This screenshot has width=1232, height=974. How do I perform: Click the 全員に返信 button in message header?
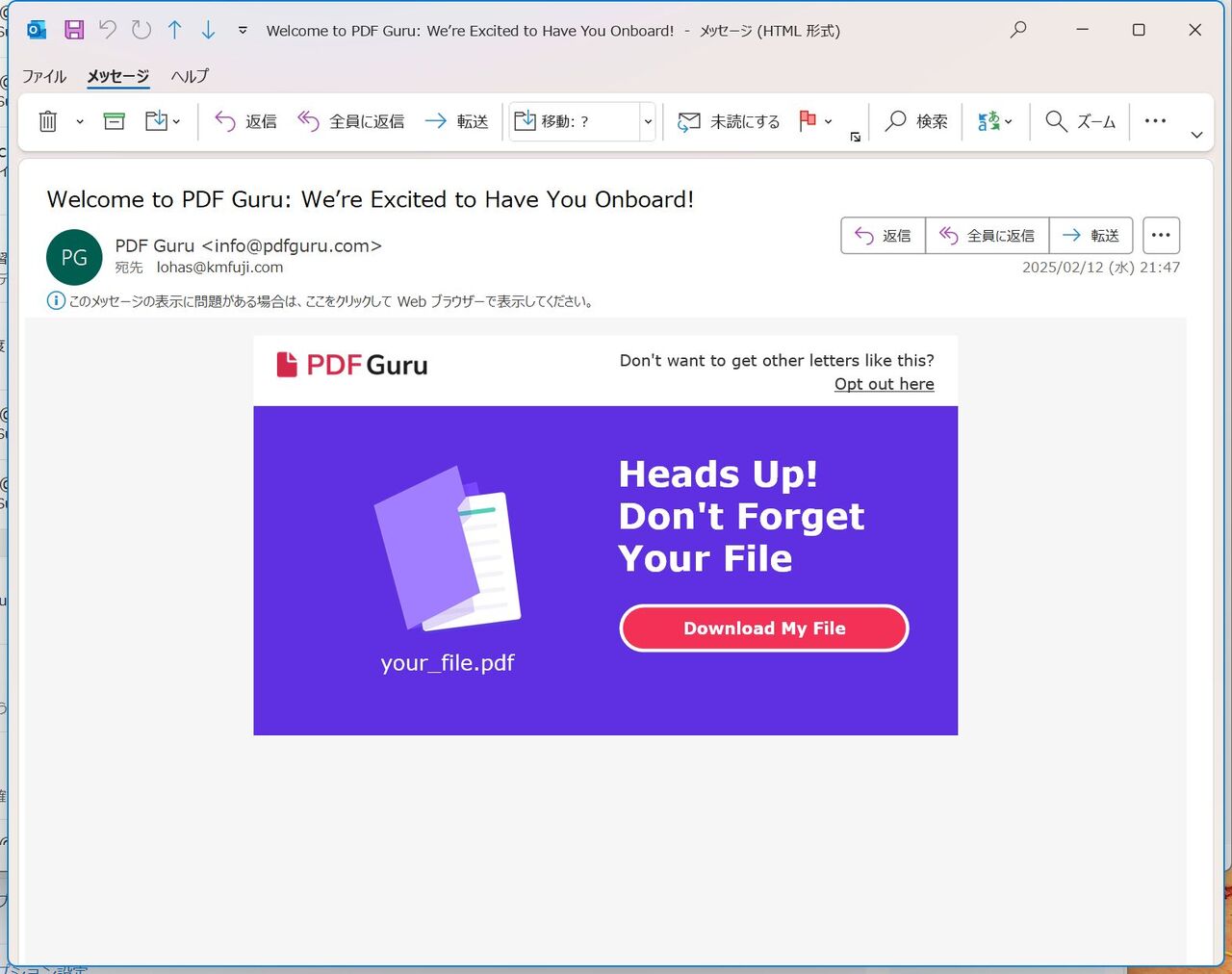987,236
